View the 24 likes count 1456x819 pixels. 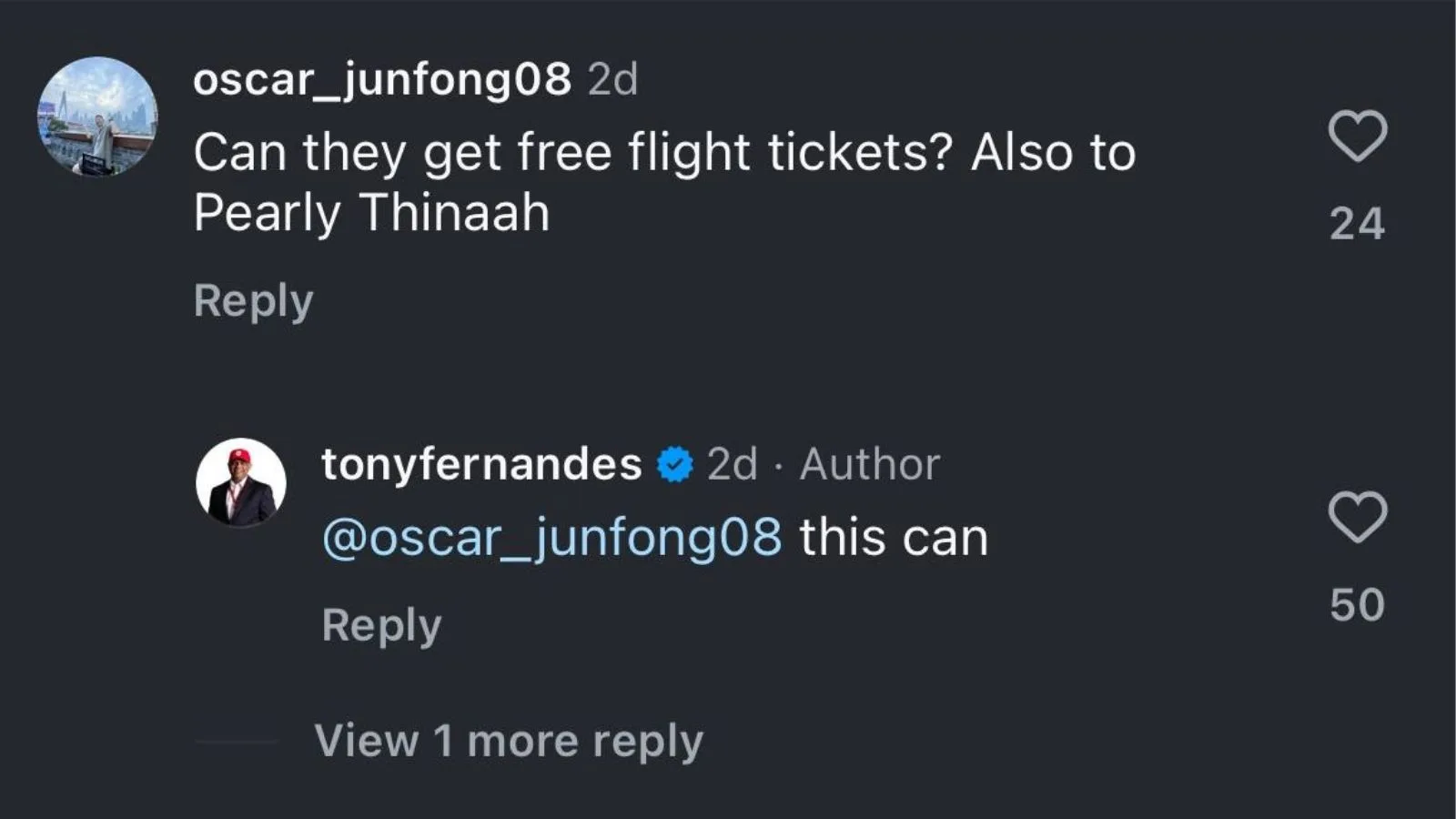tap(1357, 224)
